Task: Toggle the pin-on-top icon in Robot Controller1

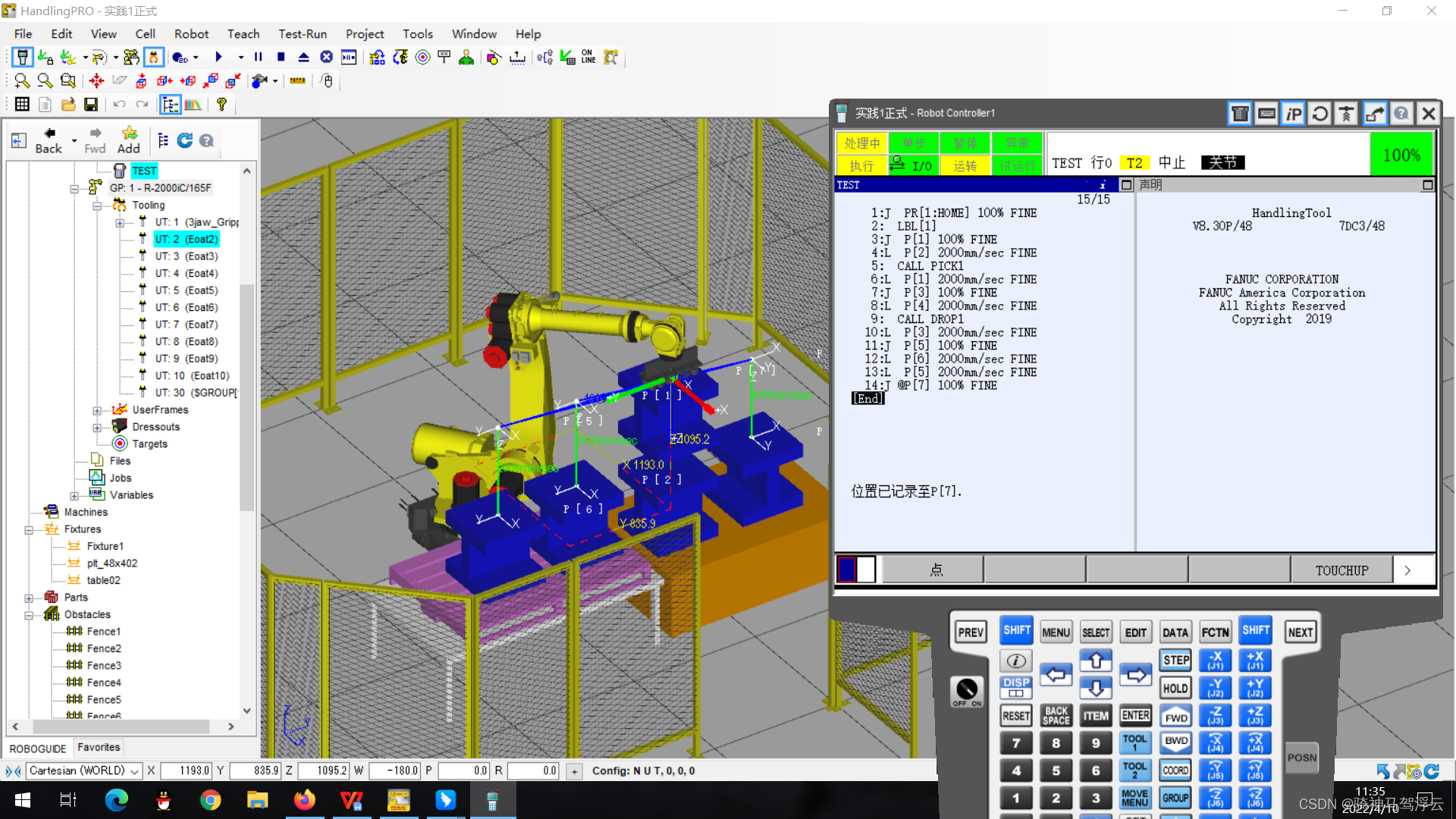Action: point(1347,114)
